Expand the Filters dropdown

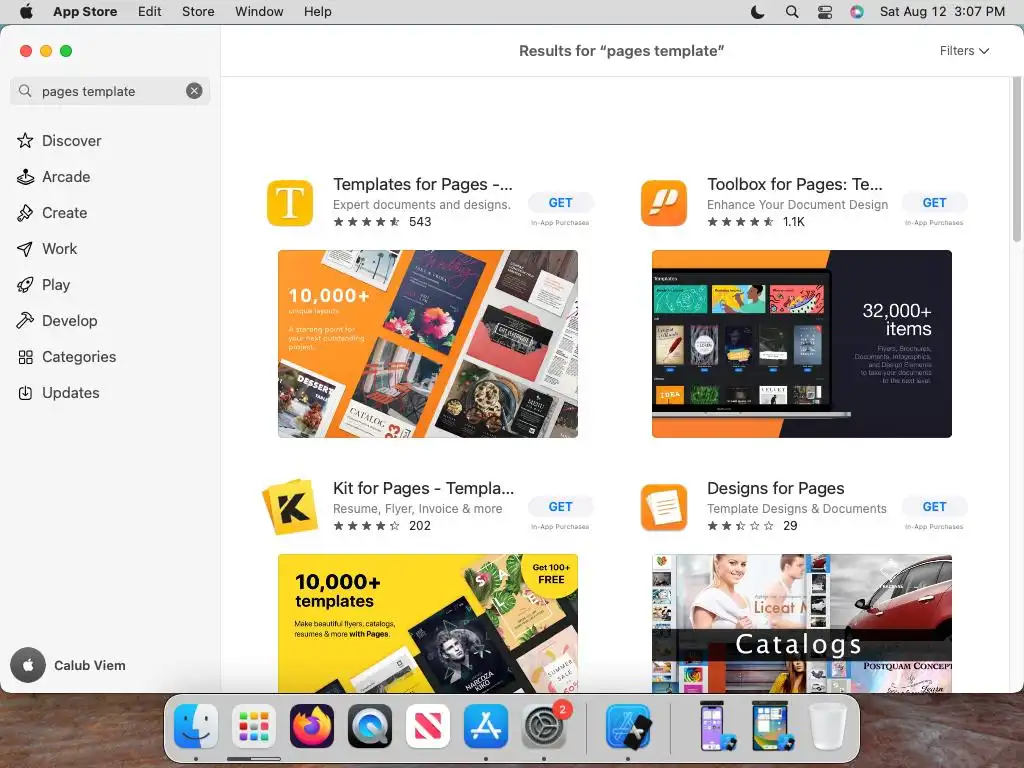[964, 51]
